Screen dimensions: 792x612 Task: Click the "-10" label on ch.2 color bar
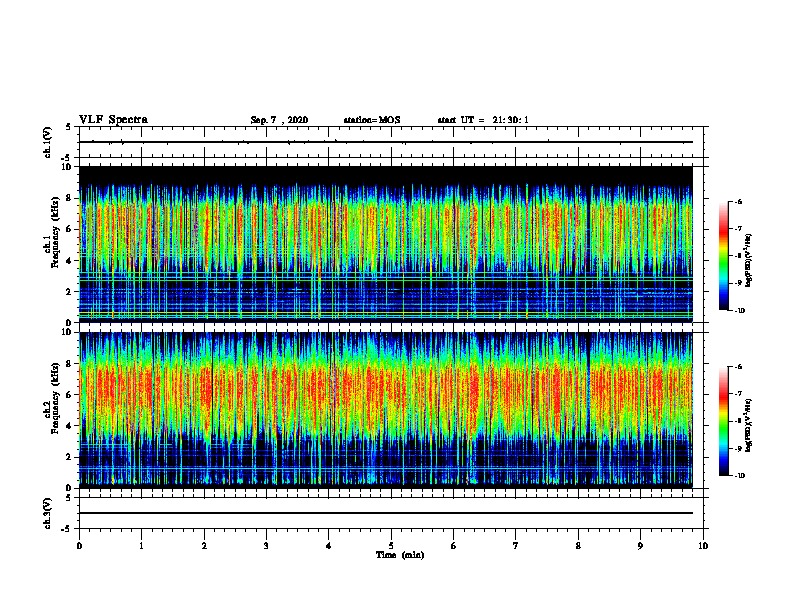(x=739, y=476)
